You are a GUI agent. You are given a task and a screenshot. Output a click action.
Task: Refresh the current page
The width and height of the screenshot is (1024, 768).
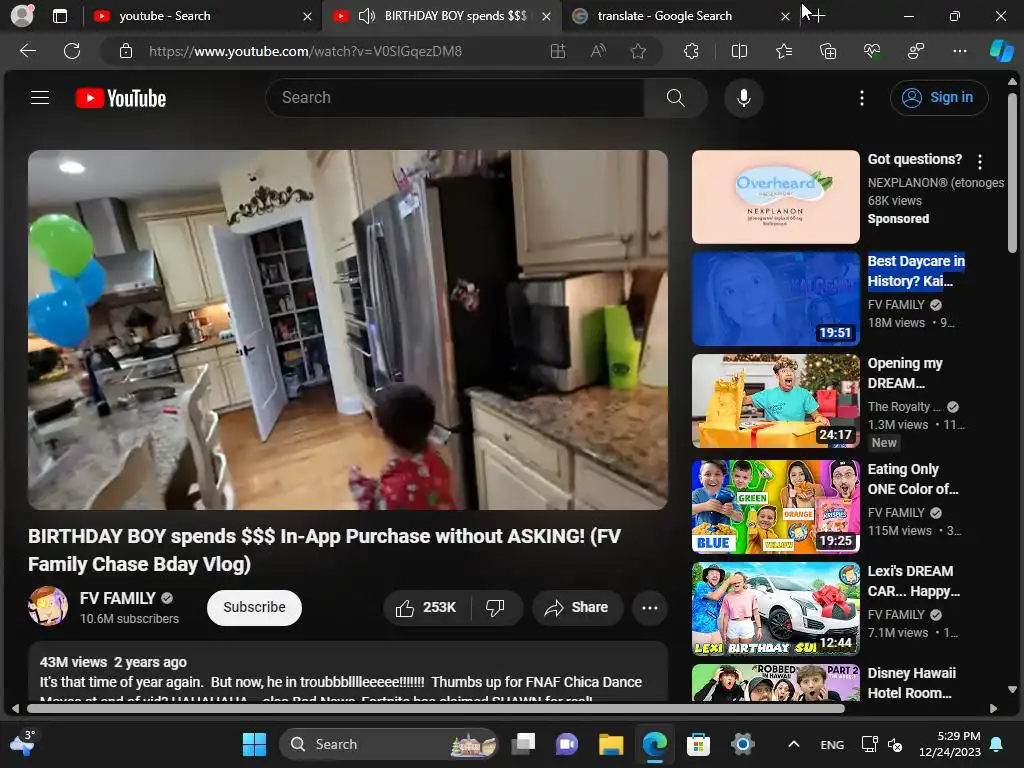tap(72, 51)
